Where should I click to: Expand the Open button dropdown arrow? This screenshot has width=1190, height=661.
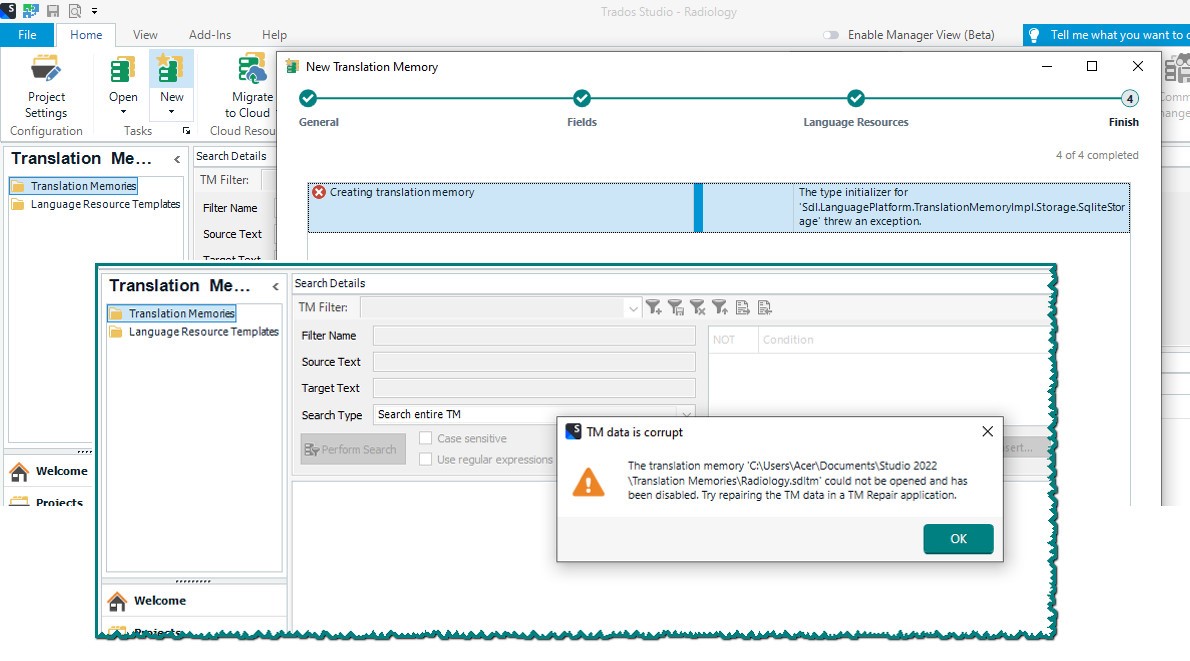click(x=123, y=112)
